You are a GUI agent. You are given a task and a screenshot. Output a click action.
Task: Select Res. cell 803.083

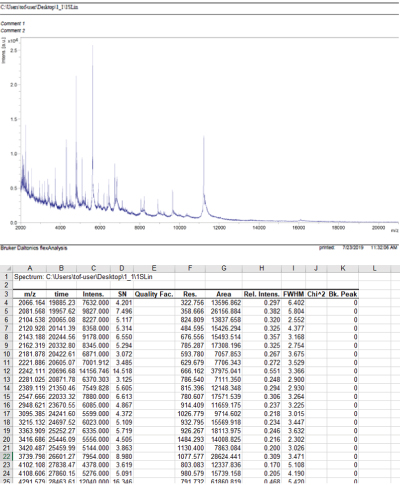tap(190, 465)
